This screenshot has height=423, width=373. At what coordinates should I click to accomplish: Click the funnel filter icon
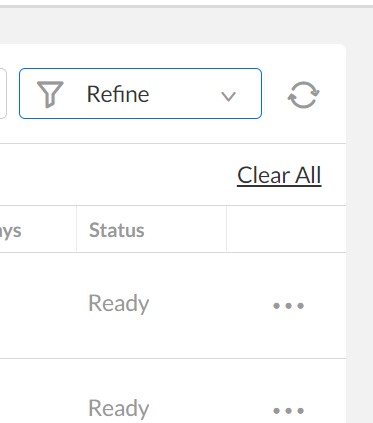50,94
